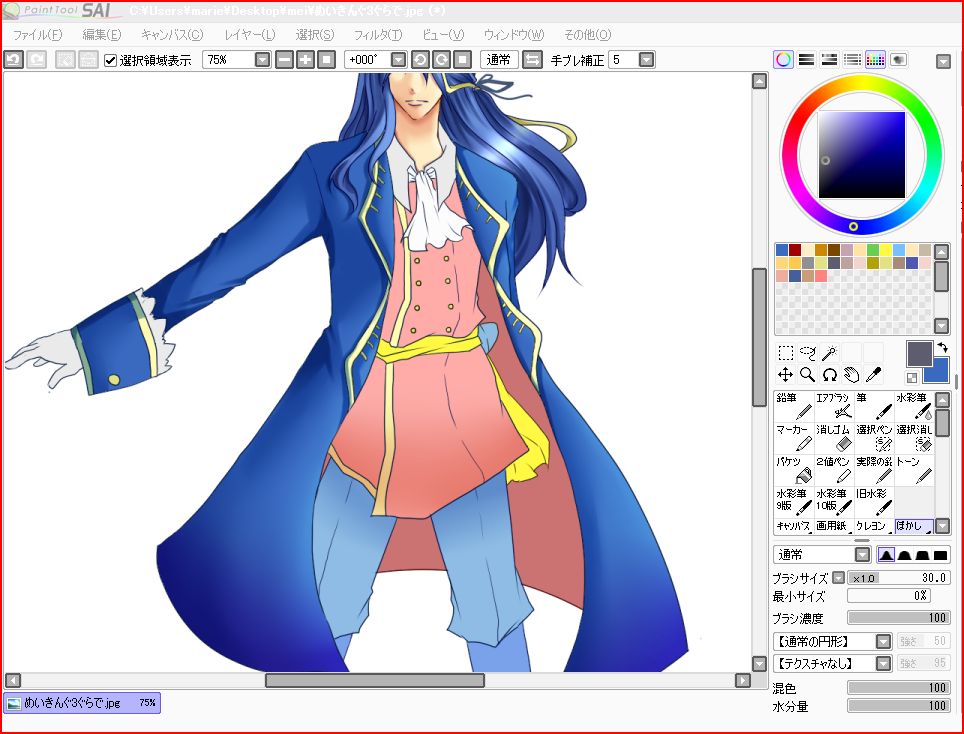Swap foreground and background colors arrow
The width and height of the screenshot is (964, 734).
tap(942, 348)
